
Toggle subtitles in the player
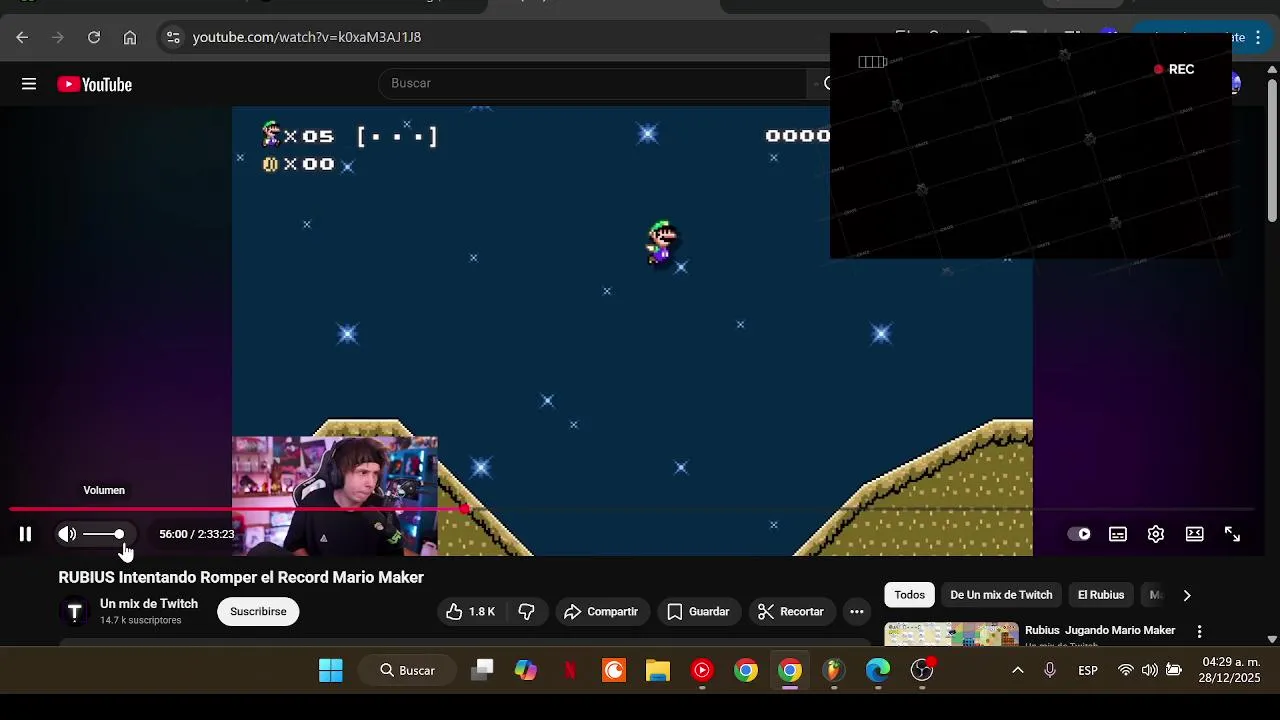tap(1118, 534)
